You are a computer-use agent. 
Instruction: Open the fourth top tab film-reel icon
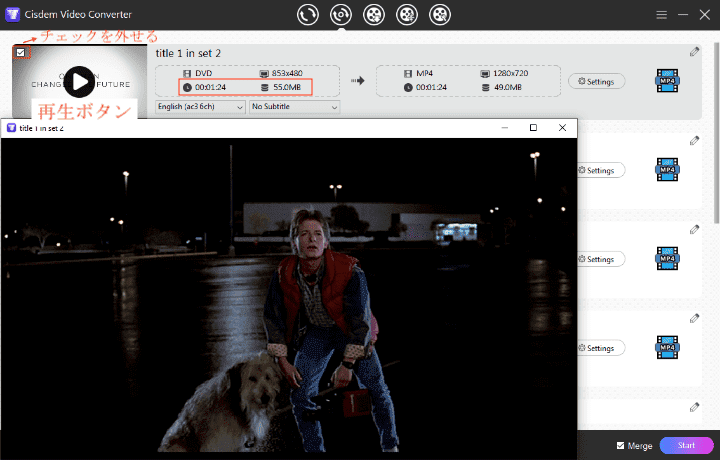pyautogui.click(x=407, y=15)
